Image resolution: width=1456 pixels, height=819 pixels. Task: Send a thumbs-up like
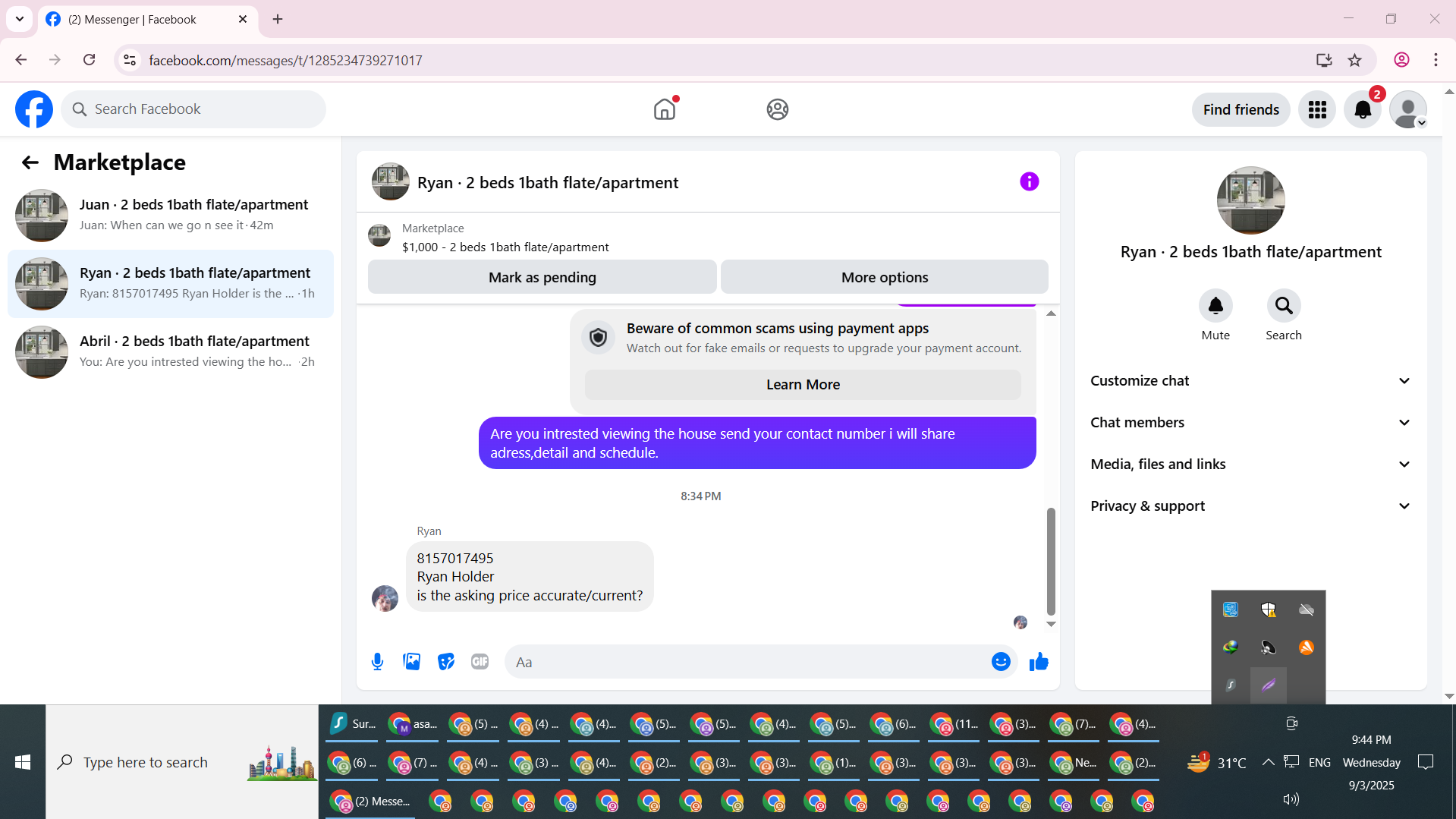pyautogui.click(x=1039, y=662)
